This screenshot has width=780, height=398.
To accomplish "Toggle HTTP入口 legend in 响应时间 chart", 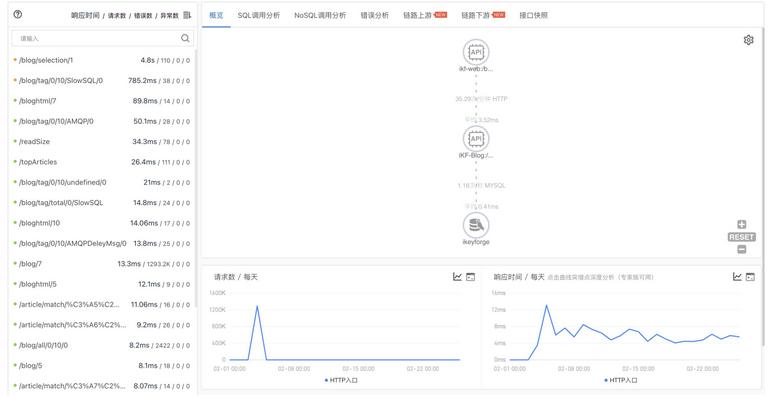I will [x=621, y=380].
